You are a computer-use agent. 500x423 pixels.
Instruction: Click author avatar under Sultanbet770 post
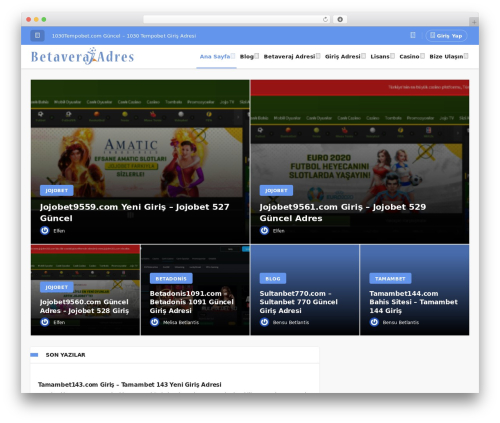pos(264,322)
